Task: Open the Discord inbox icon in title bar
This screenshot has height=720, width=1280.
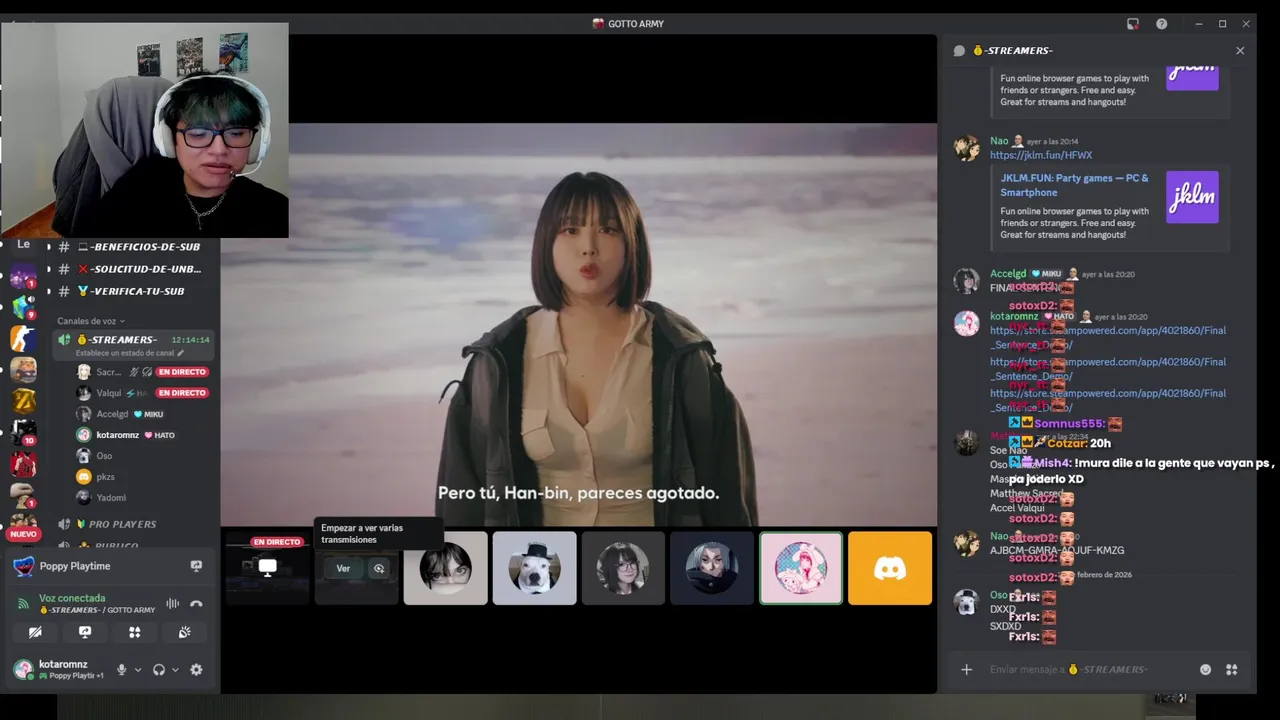Action: (x=1133, y=24)
